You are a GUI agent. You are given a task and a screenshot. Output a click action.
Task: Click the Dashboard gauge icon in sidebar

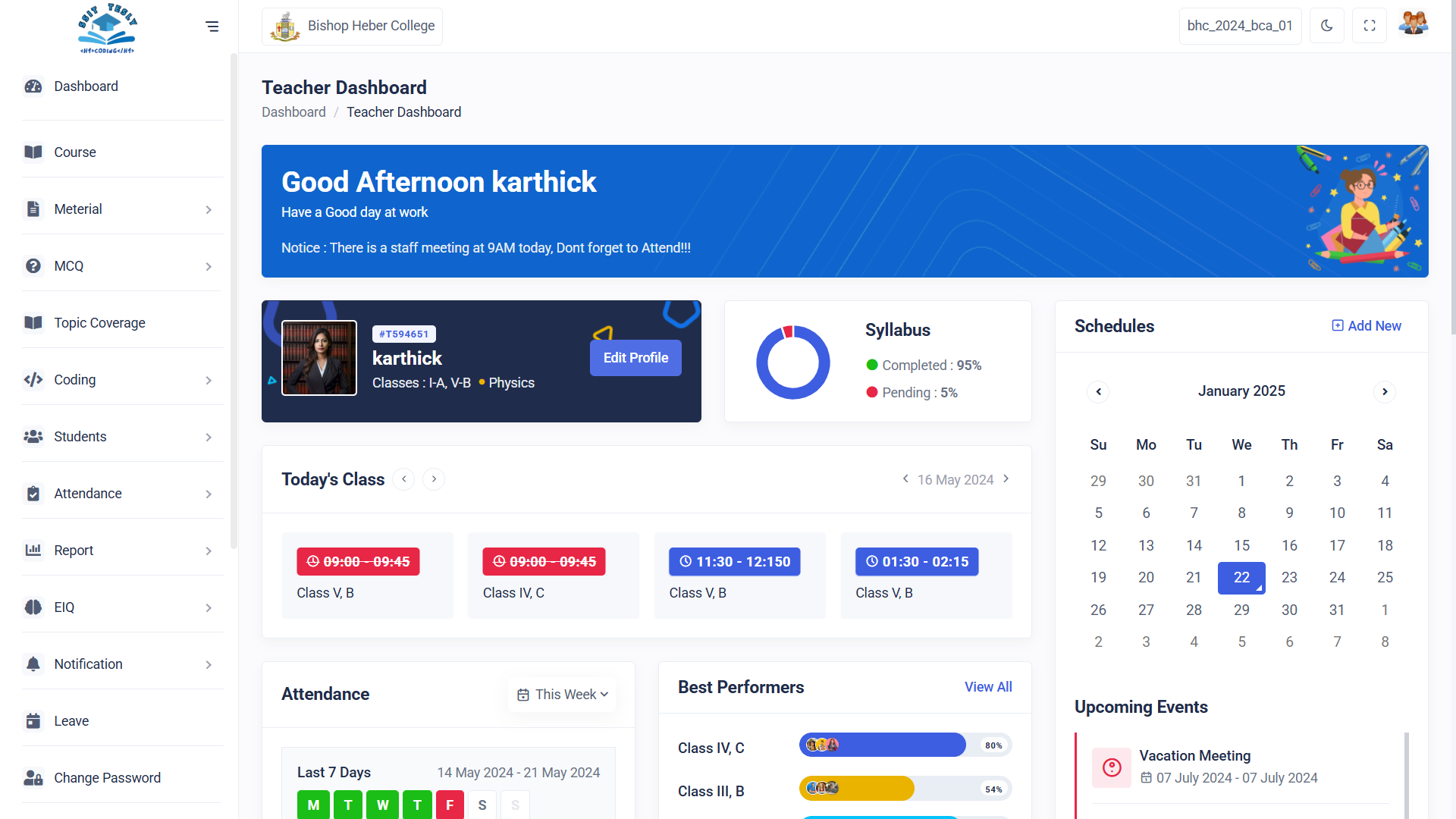pos(33,86)
